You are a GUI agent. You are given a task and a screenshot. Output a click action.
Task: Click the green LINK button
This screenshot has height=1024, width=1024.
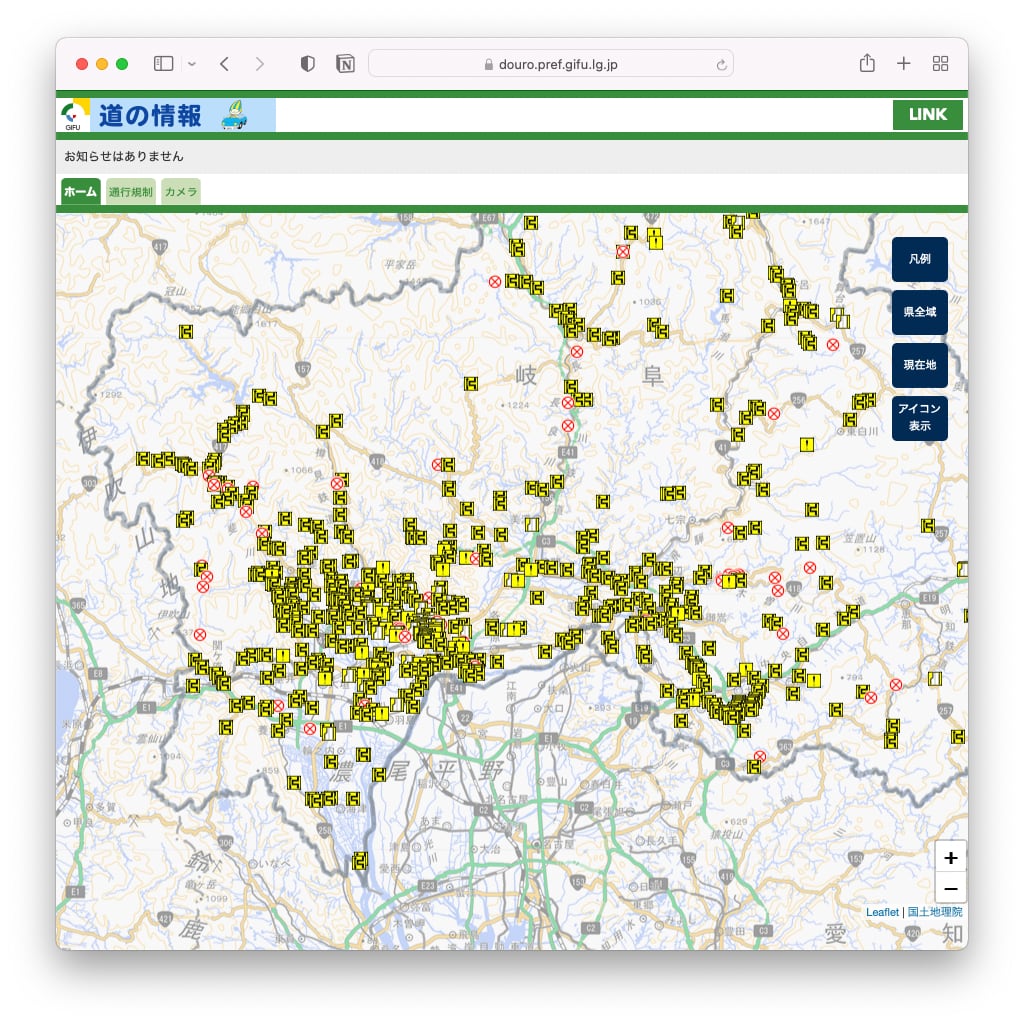click(x=927, y=115)
